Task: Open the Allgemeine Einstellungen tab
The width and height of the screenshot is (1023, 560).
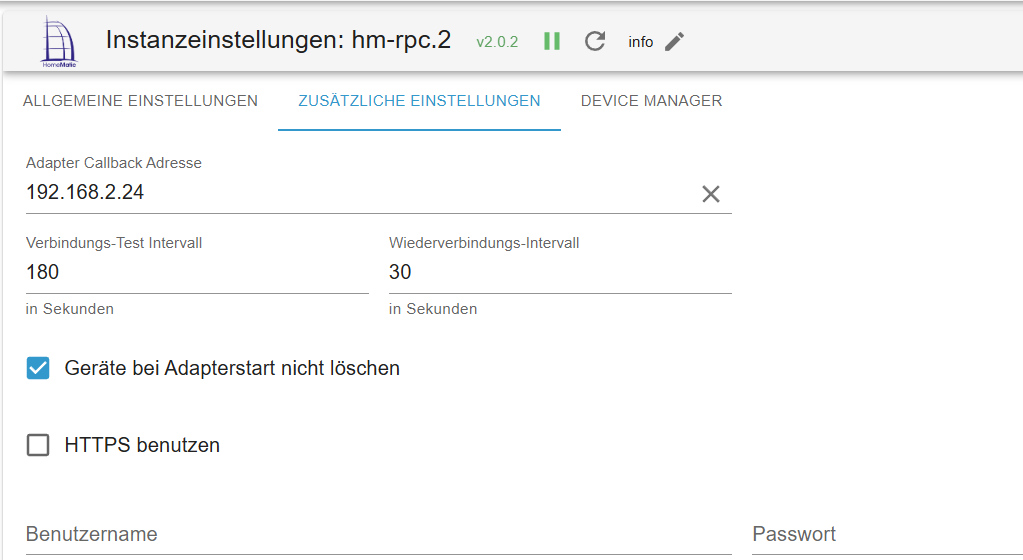Action: point(140,101)
